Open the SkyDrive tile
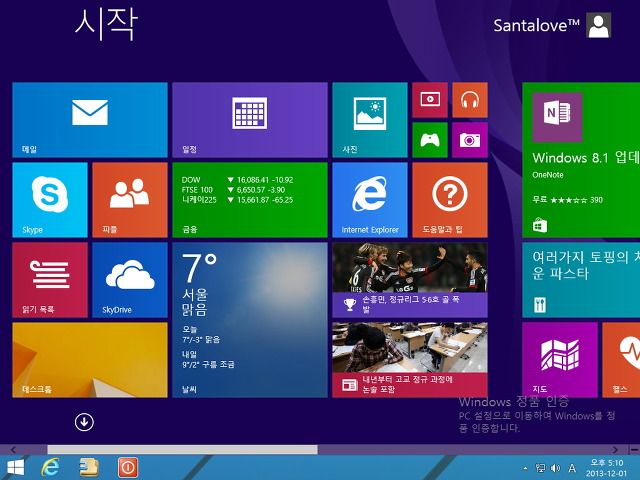Image resolution: width=640 pixels, height=480 pixels. [130, 280]
